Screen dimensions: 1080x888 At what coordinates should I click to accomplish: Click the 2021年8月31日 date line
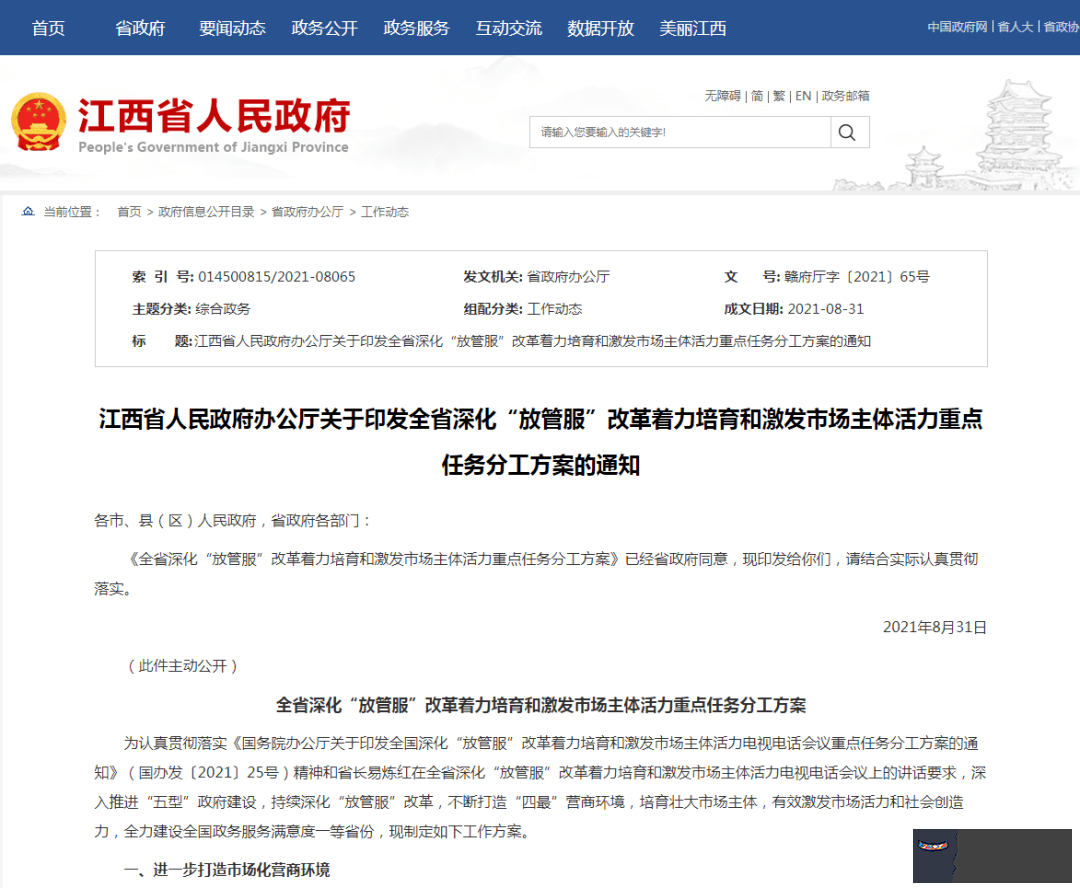[x=935, y=627]
